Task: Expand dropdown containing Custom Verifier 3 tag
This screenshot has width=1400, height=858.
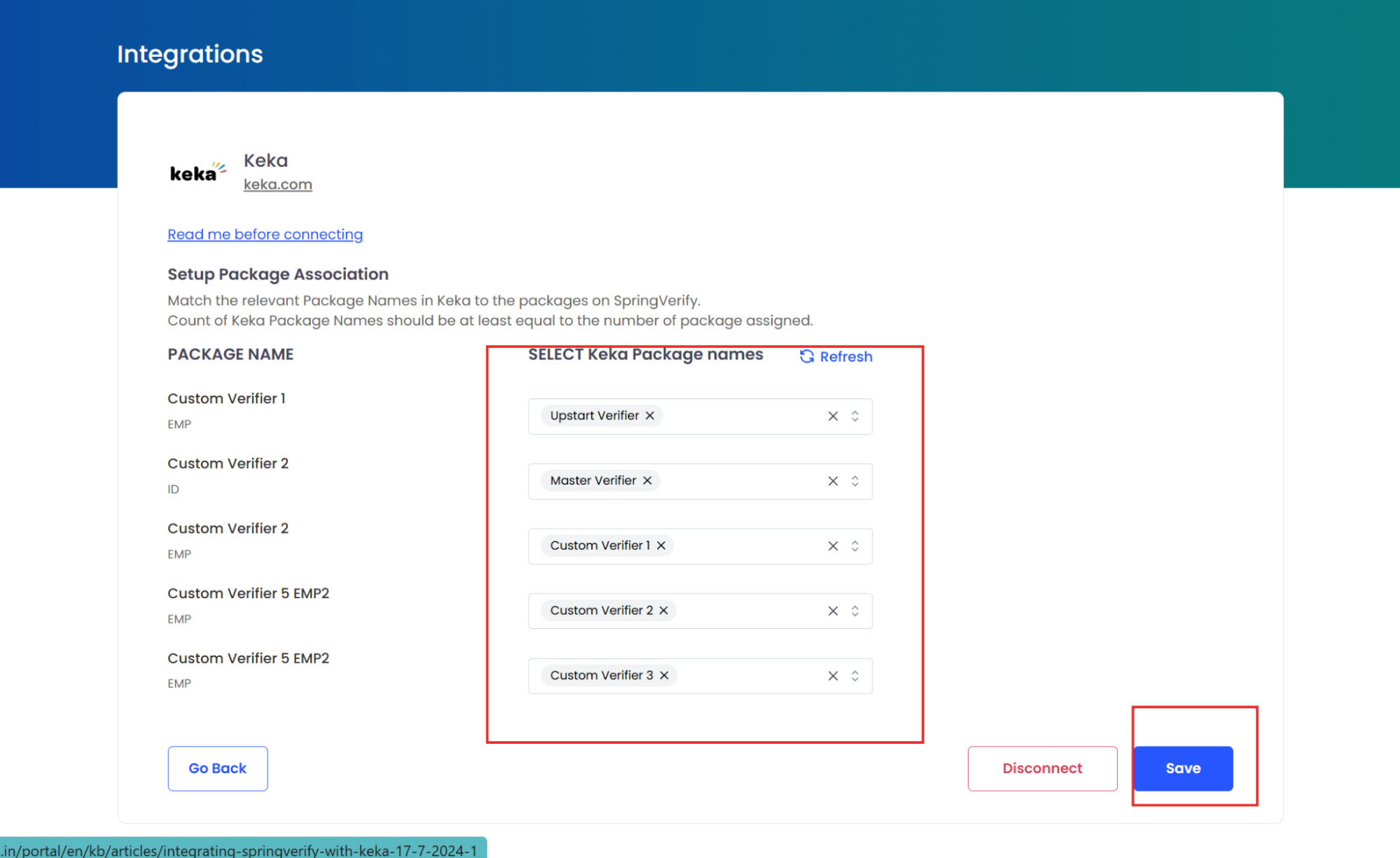Action: 855,676
